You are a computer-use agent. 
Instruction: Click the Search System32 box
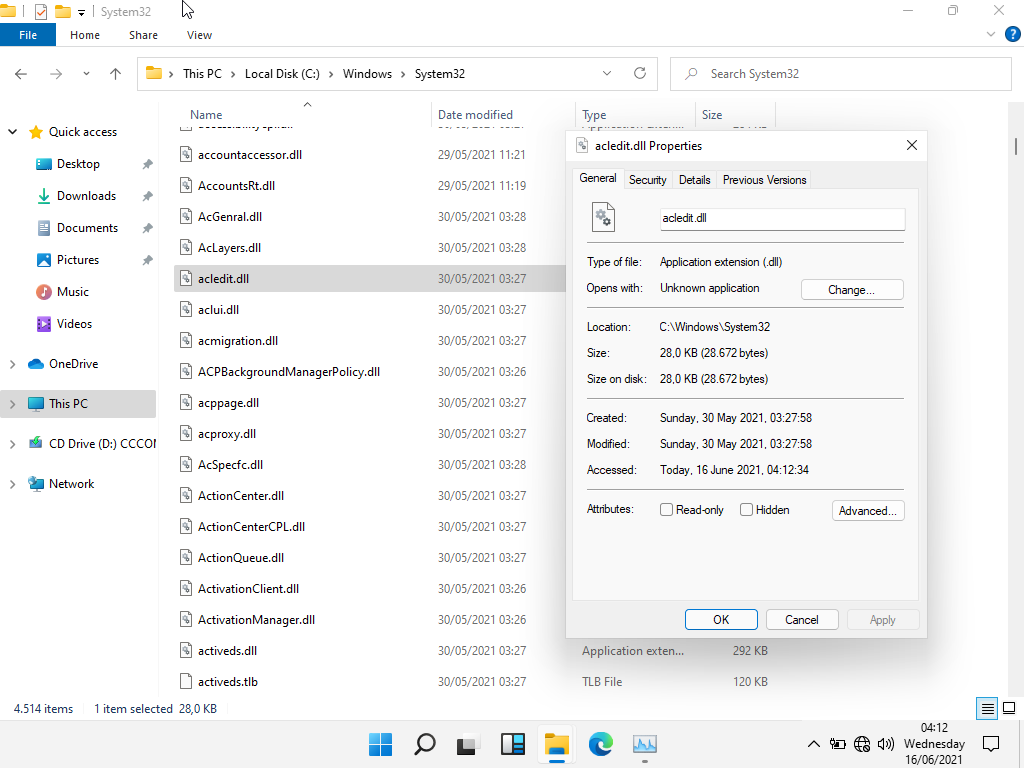840,74
